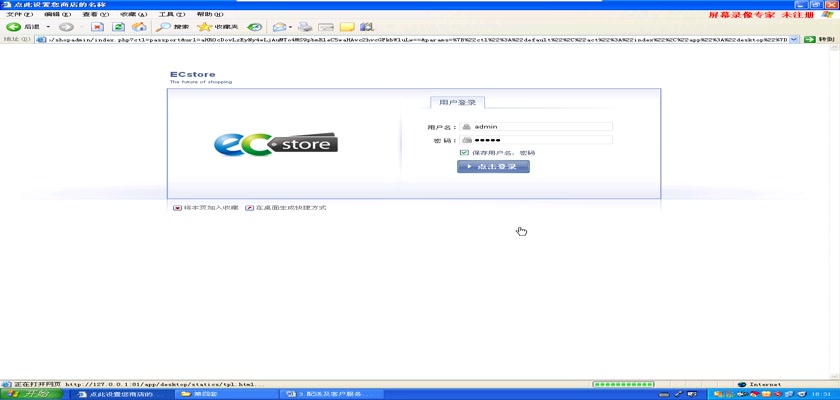This screenshot has width=840, height=400.
Task: Click the grey Forward arrow button
Action: click(66, 27)
